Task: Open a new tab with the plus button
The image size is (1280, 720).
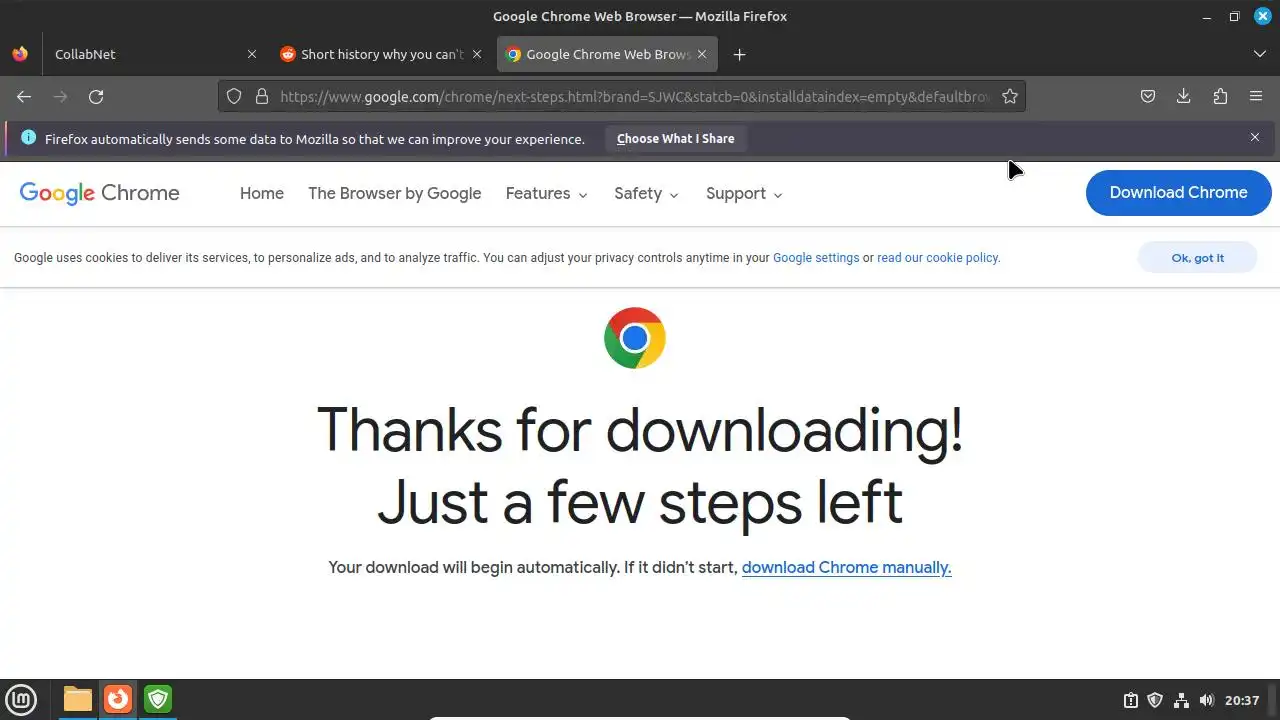Action: tap(739, 54)
